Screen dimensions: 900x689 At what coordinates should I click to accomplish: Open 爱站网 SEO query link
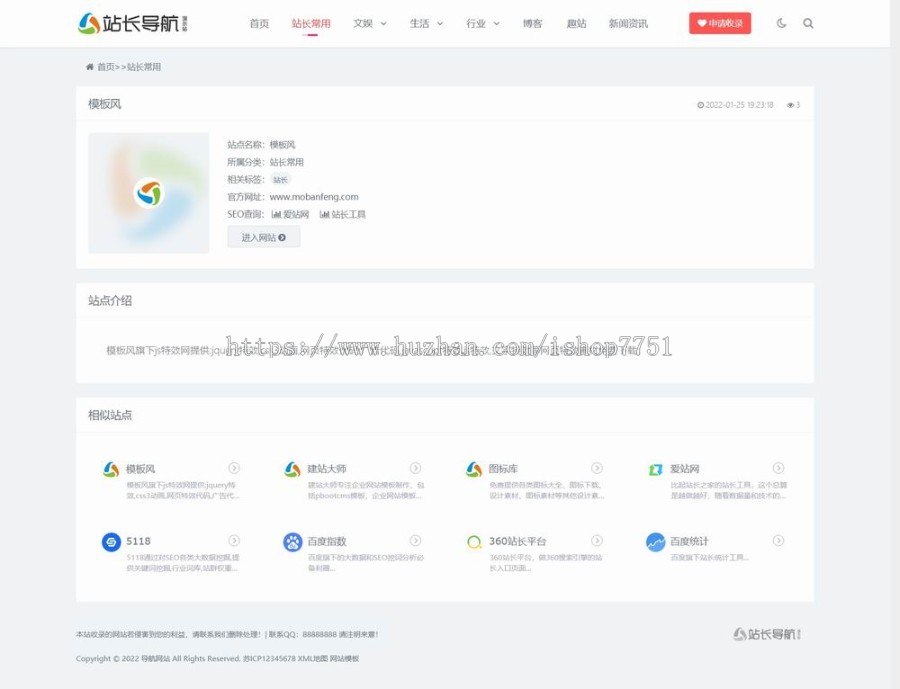(x=290, y=215)
